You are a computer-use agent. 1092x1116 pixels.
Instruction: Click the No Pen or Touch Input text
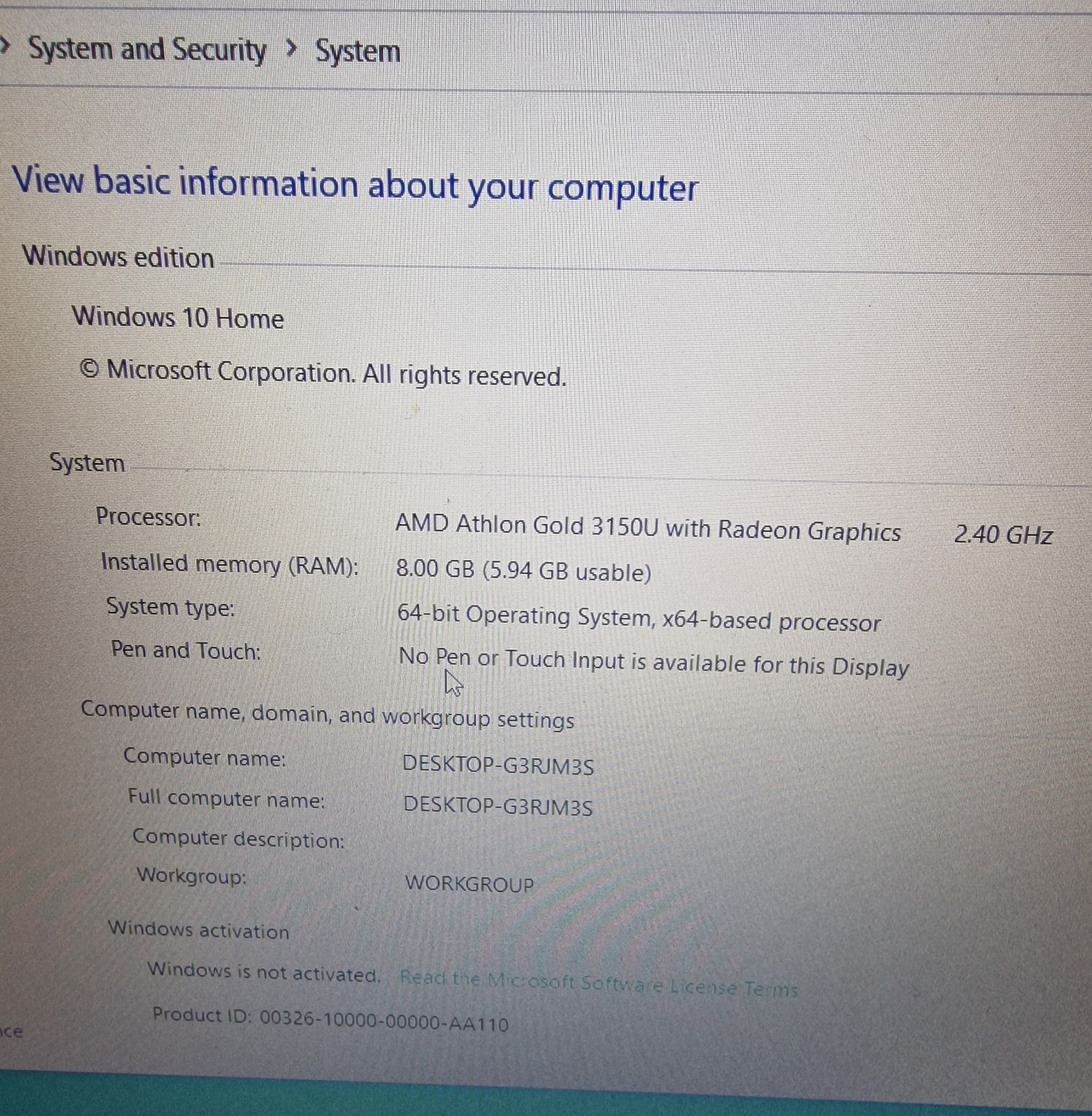click(x=654, y=663)
